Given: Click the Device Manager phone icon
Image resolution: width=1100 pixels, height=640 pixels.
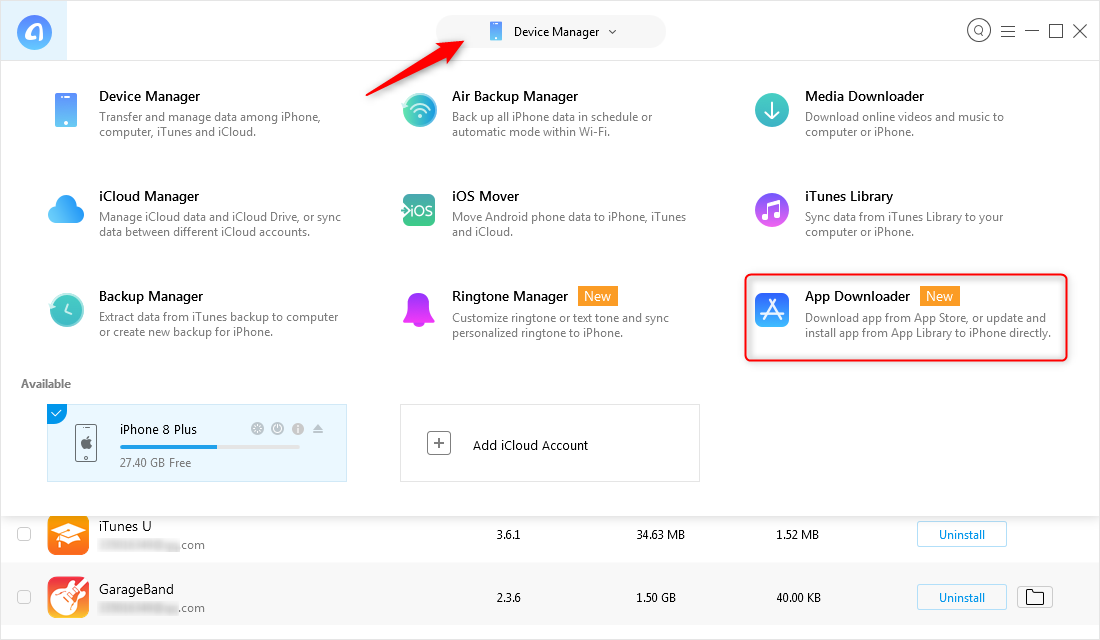Looking at the screenshot, I should tap(66, 110).
